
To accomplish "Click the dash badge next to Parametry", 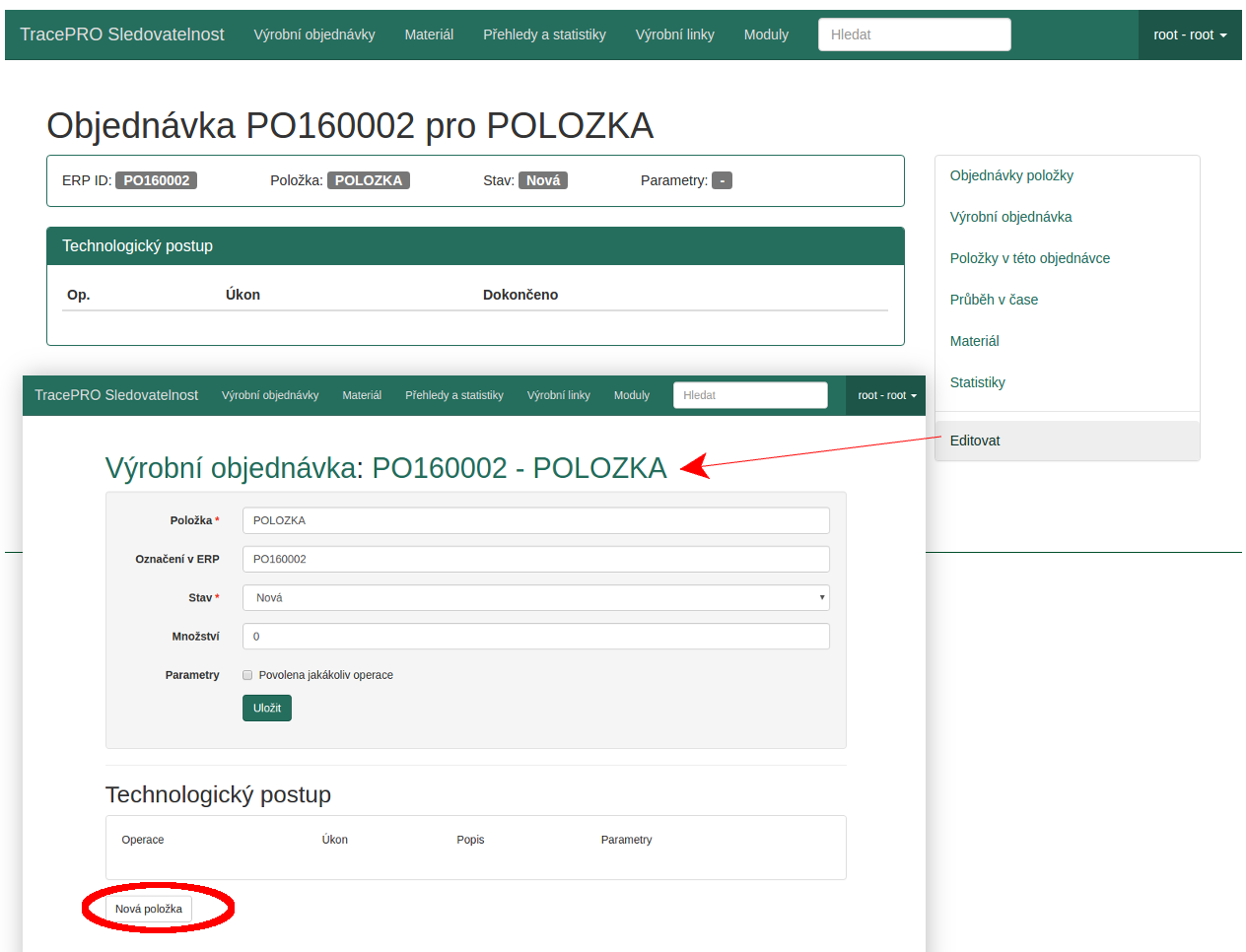I will point(723,180).
